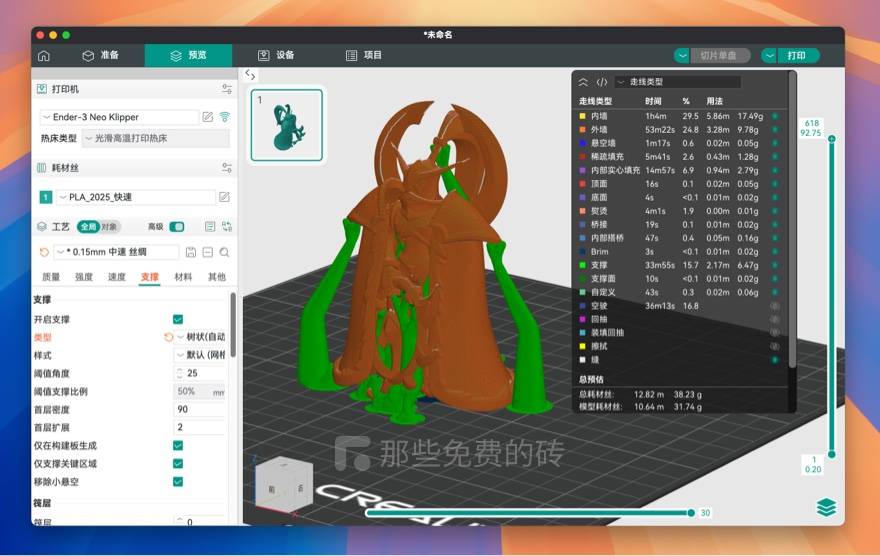Toggle the 开启支撑 enable support checkbox
This screenshot has height=556, width=880.
coord(178,319)
